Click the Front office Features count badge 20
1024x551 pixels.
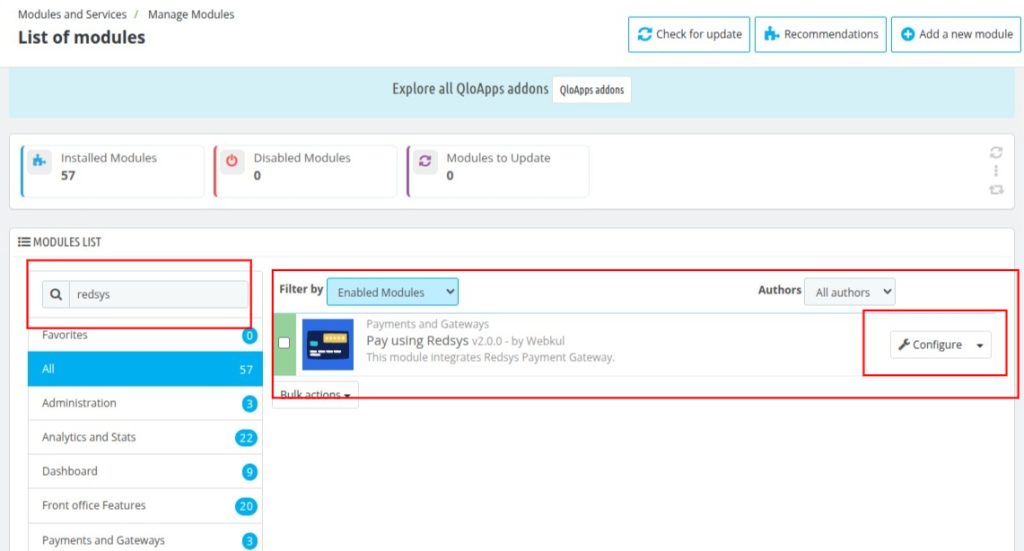point(246,506)
